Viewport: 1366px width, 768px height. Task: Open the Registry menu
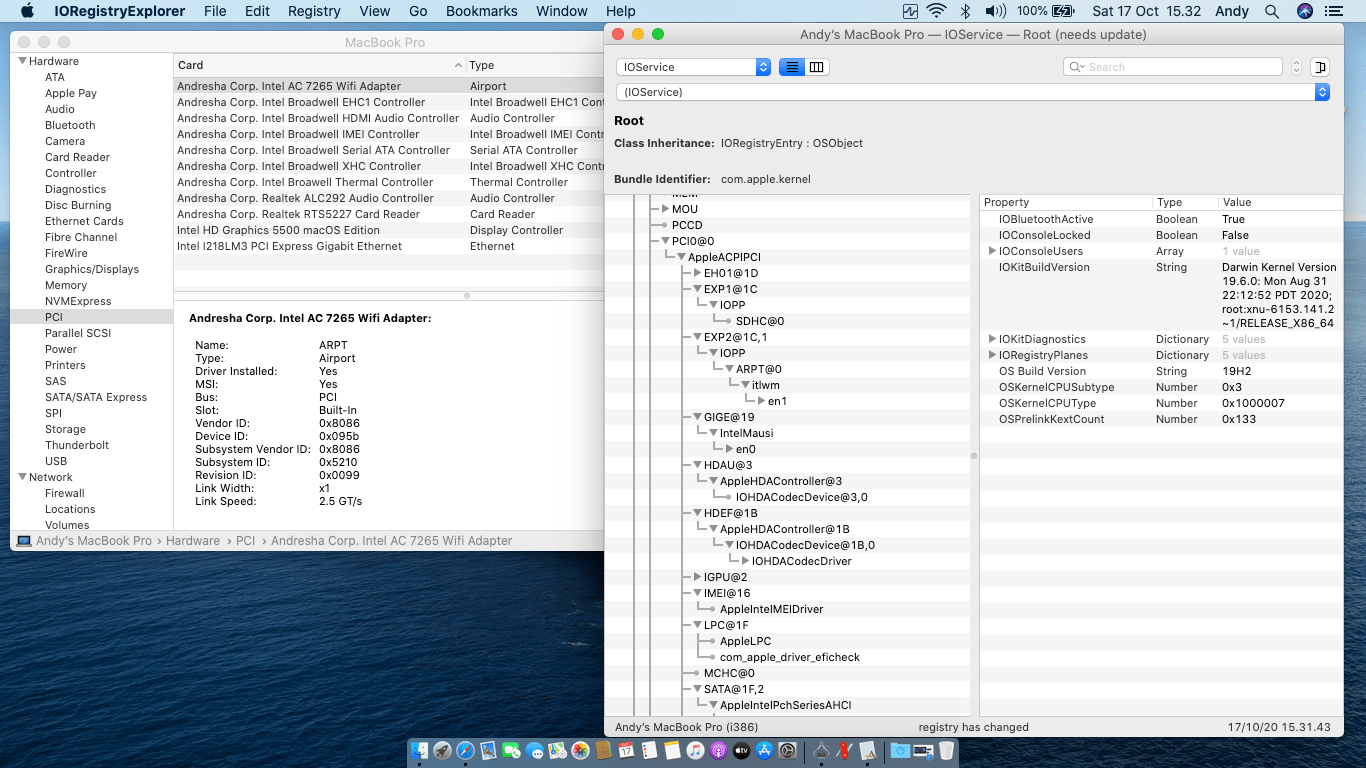click(314, 11)
